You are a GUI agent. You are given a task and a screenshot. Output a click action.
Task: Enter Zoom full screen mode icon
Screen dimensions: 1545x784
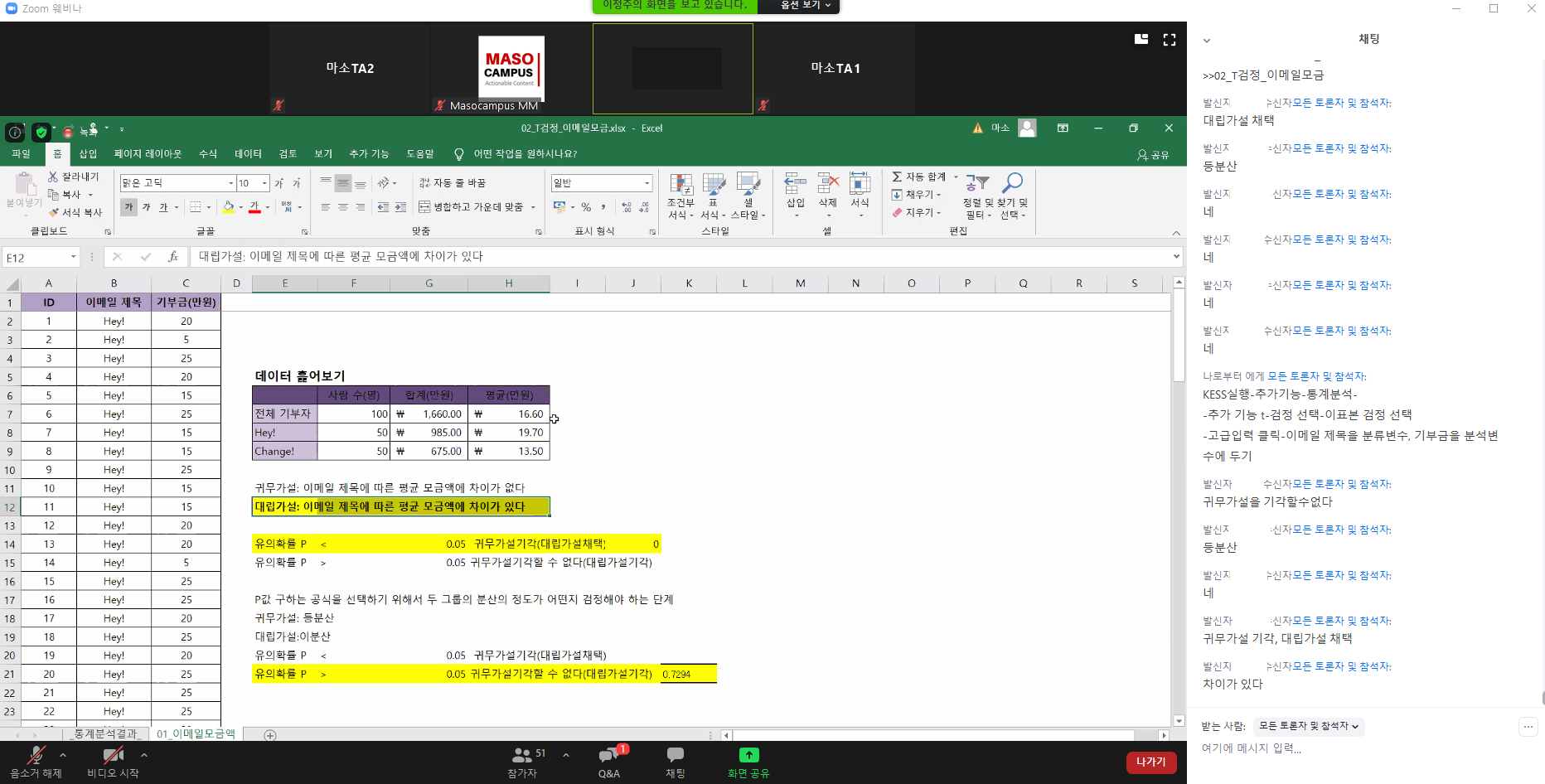tap(1170, 40)
